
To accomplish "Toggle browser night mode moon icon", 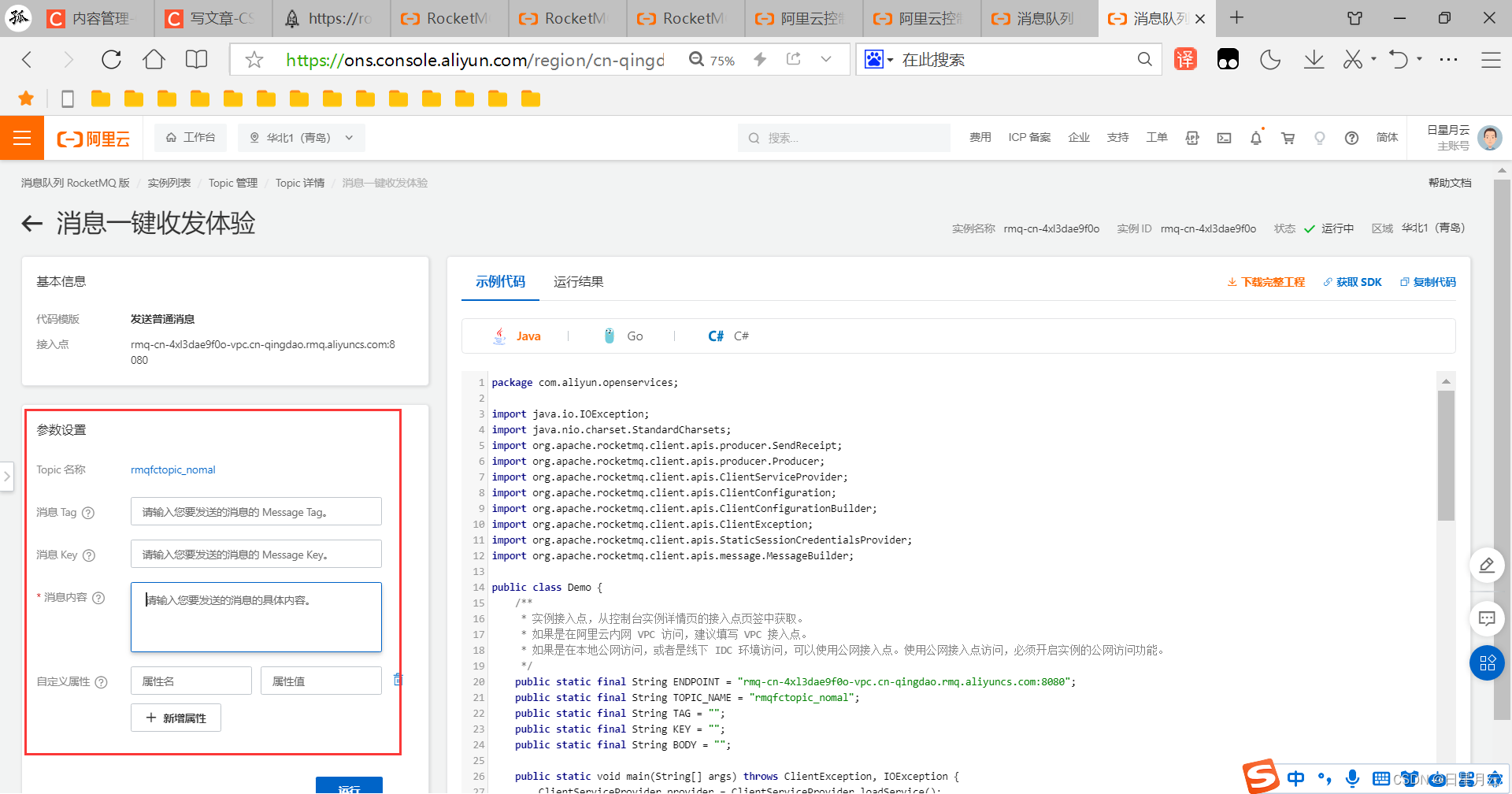I will coord(1269,60).
